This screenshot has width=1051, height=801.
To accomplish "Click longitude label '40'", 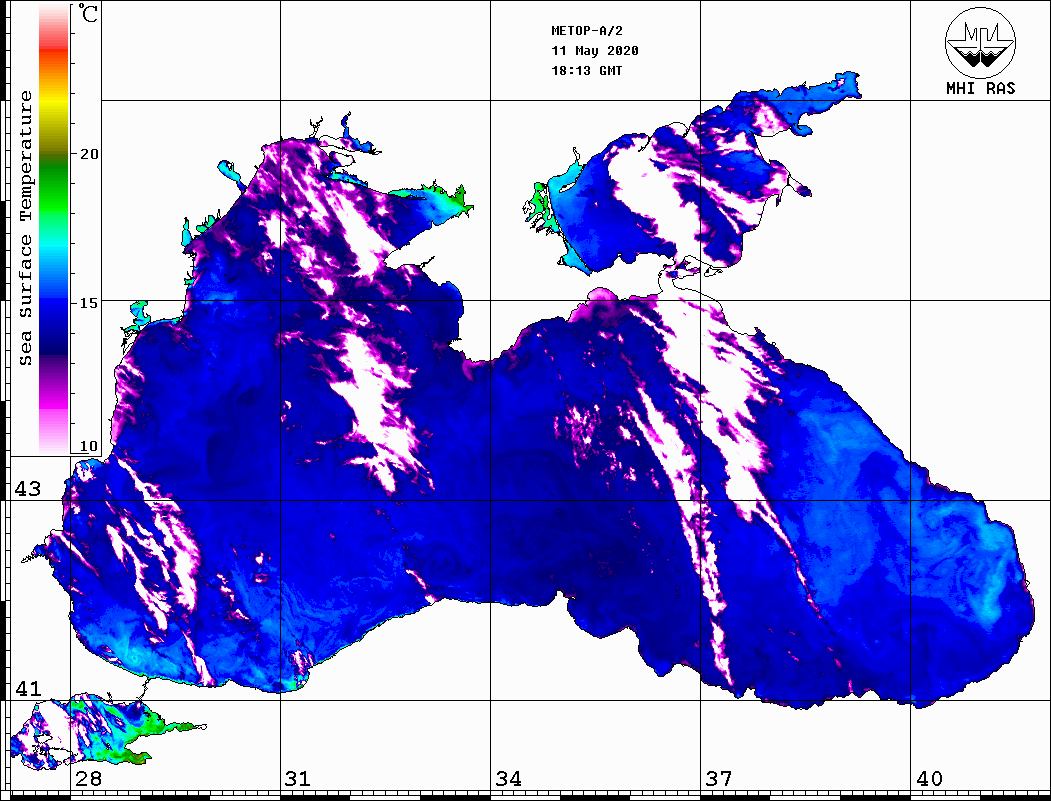I will [x=928, y=778].
